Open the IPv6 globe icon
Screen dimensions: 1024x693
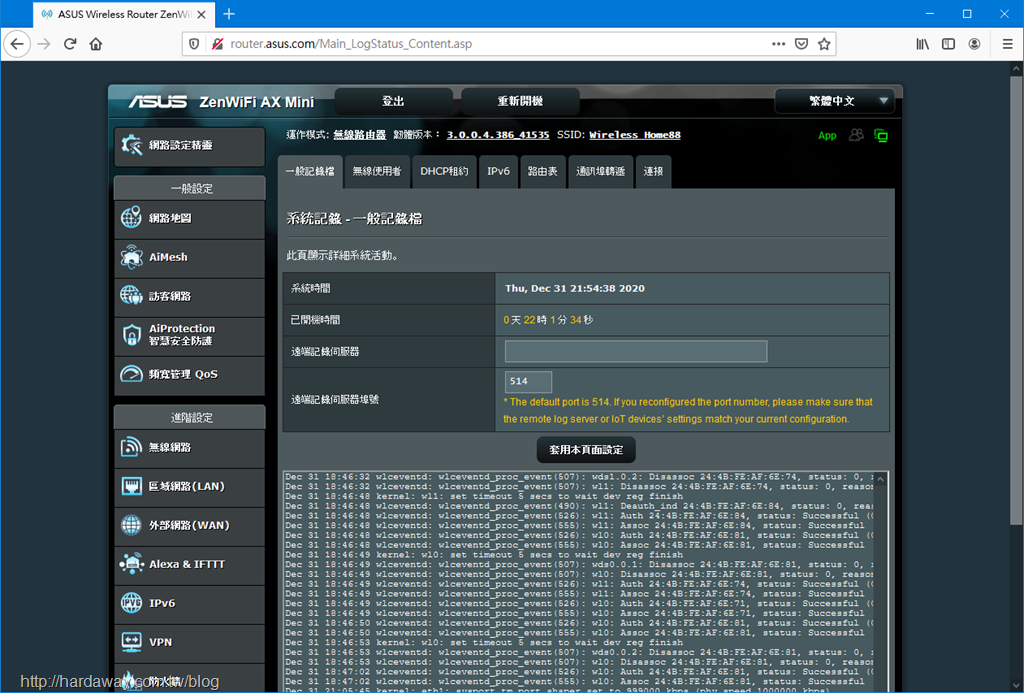tap(131, 603)
